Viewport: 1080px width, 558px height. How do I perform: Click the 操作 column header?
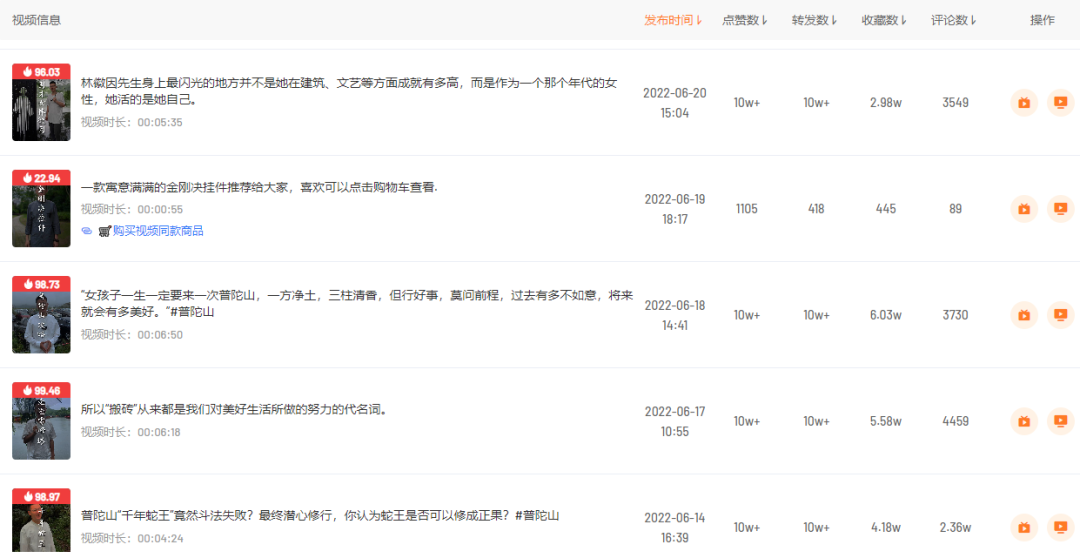pyautogui.click(x=1042, y=20)
